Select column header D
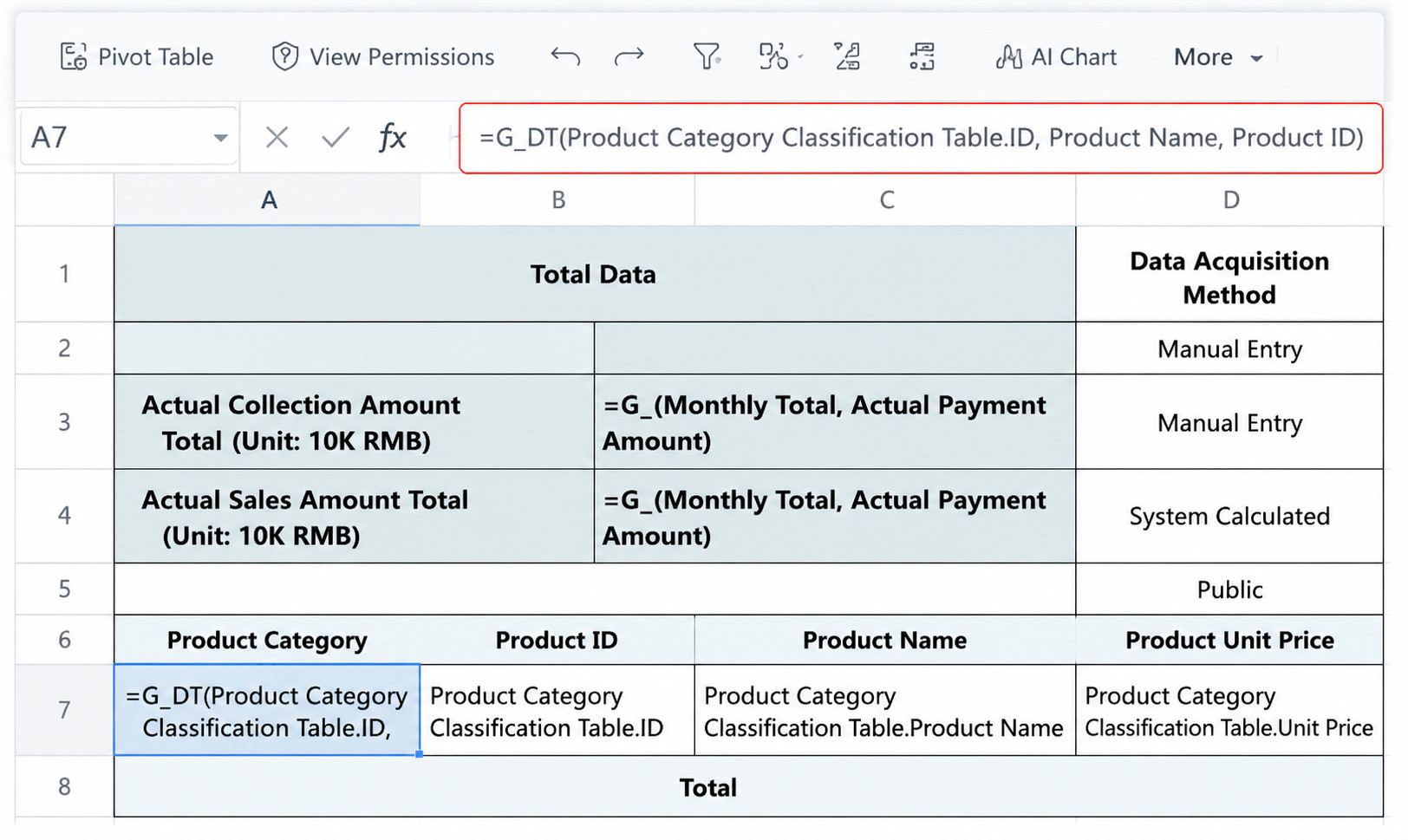This screenshot has height=840, width=1408. tap(1230, 200)
